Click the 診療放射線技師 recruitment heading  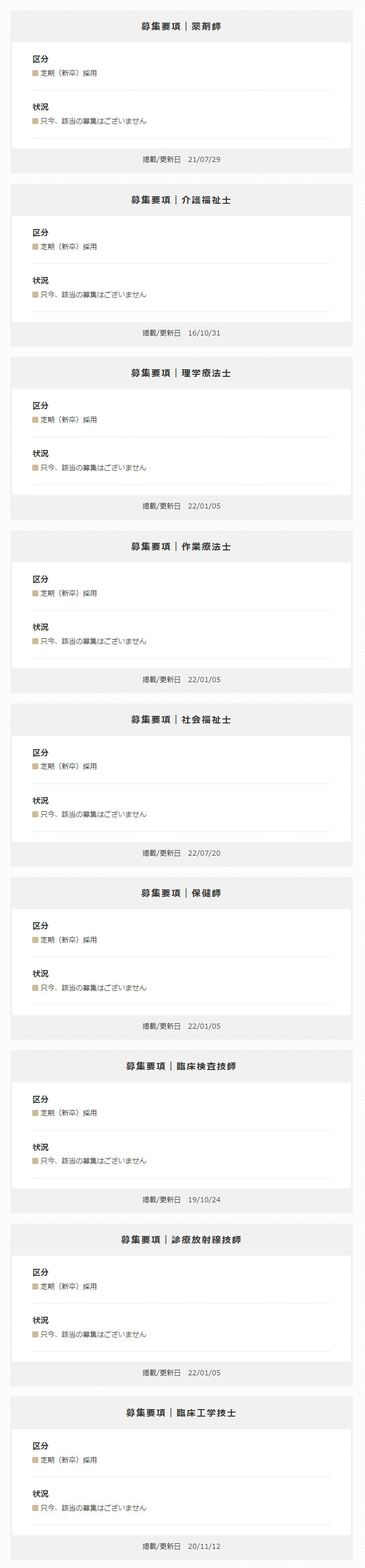pos(181,1239)
